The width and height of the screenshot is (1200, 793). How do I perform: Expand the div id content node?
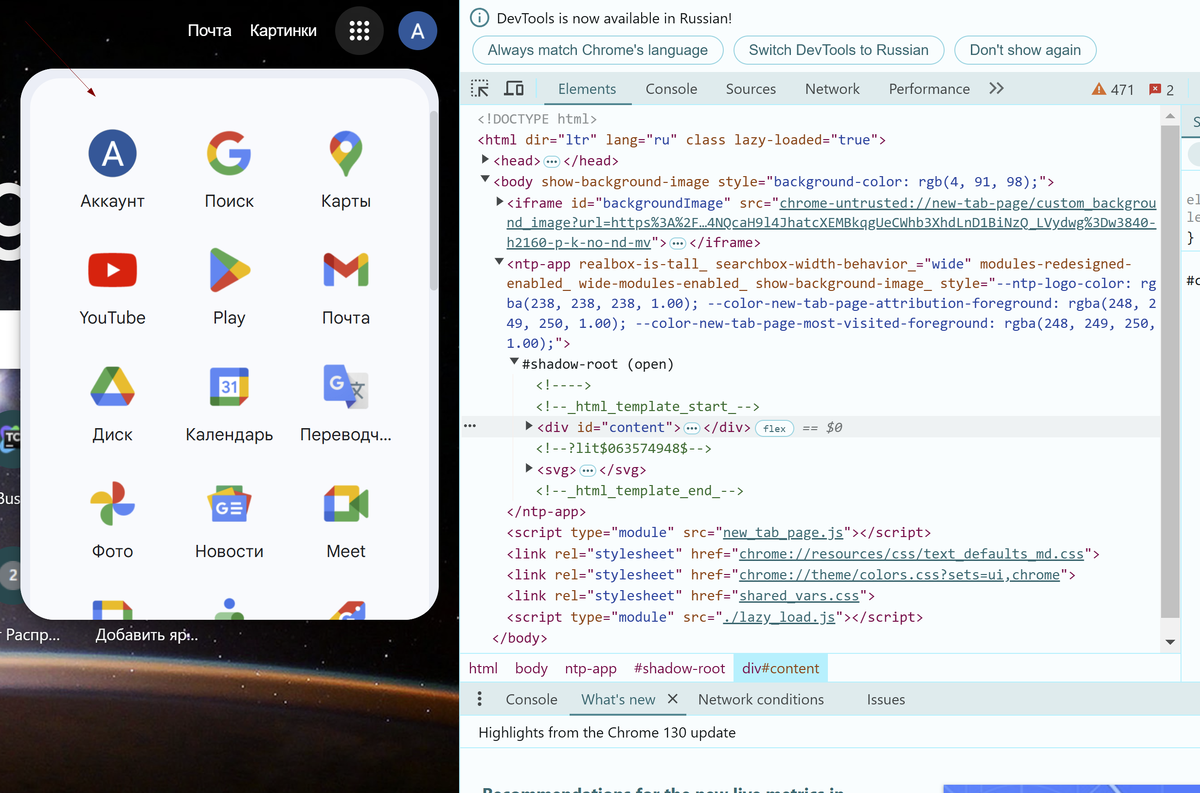pos(529,427)
